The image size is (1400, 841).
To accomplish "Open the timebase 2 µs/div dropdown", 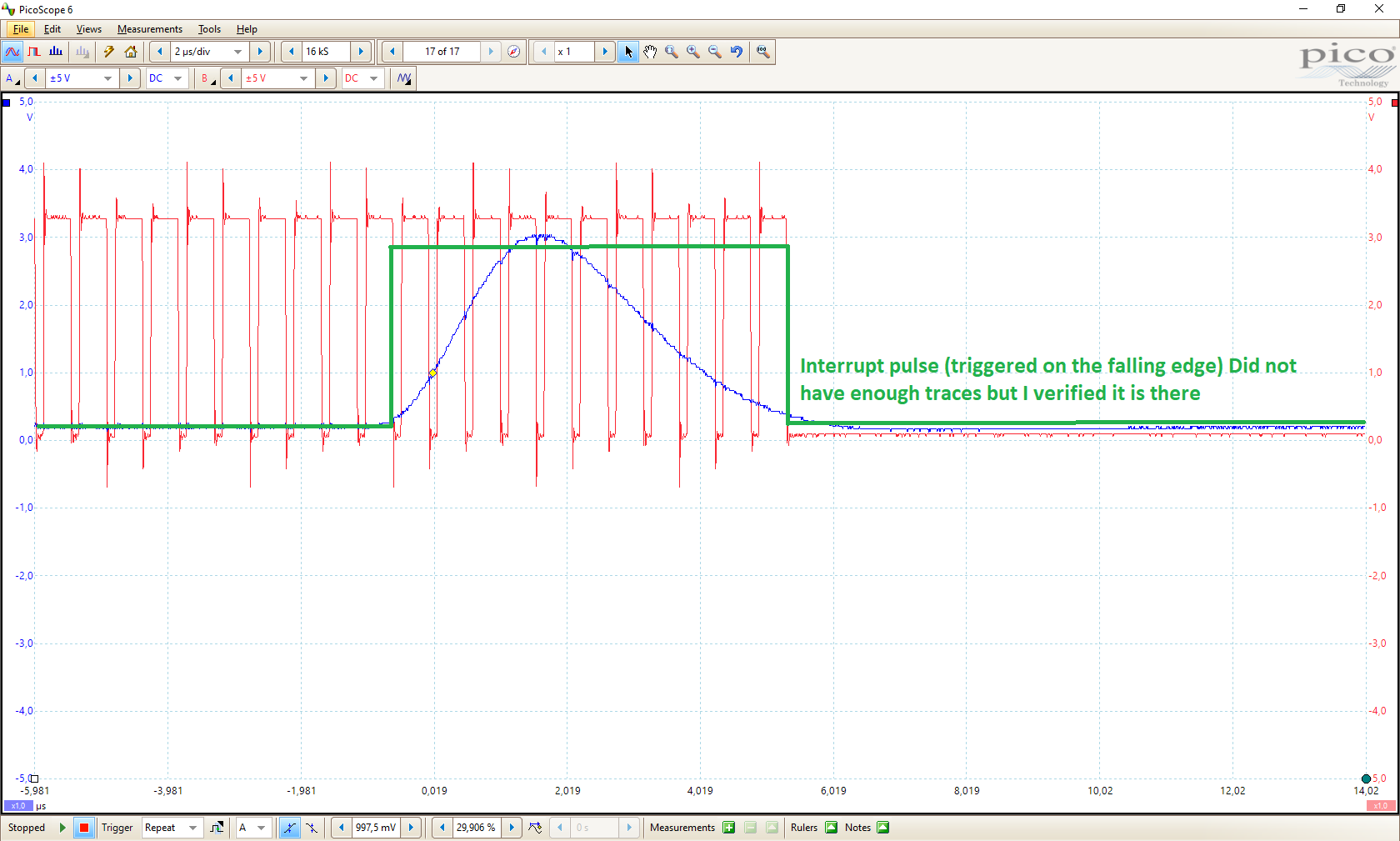I will [238, 52].
